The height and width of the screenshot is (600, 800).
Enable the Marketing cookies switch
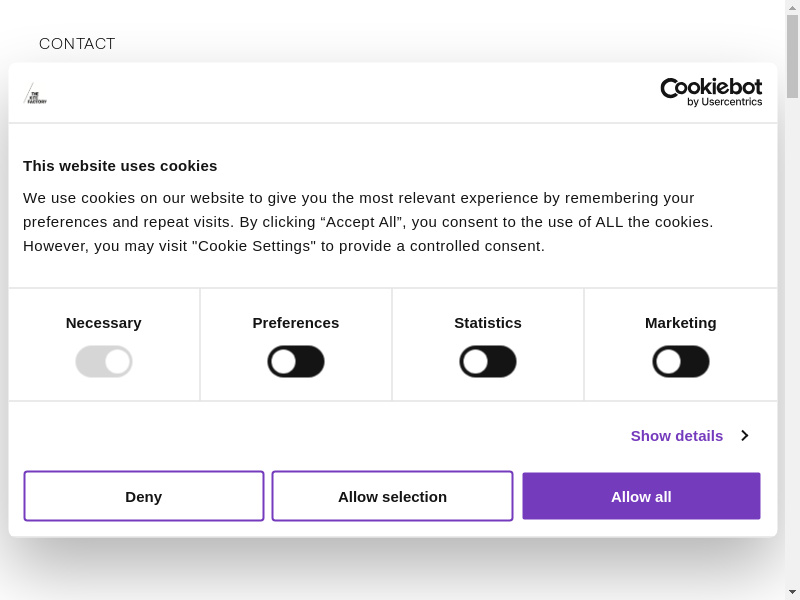(x=681, y=362)
